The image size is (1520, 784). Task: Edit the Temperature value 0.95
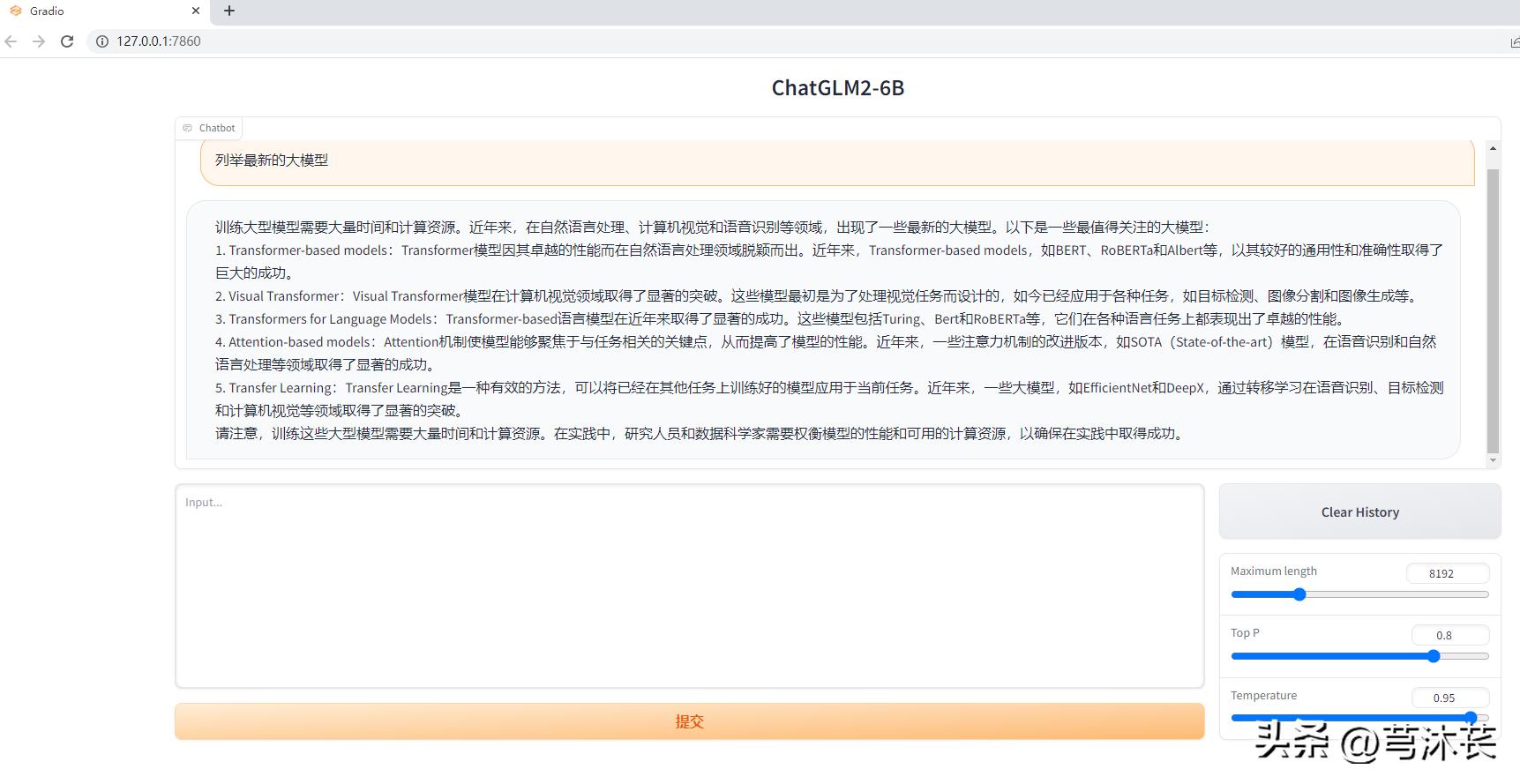tap(1450, 698)
